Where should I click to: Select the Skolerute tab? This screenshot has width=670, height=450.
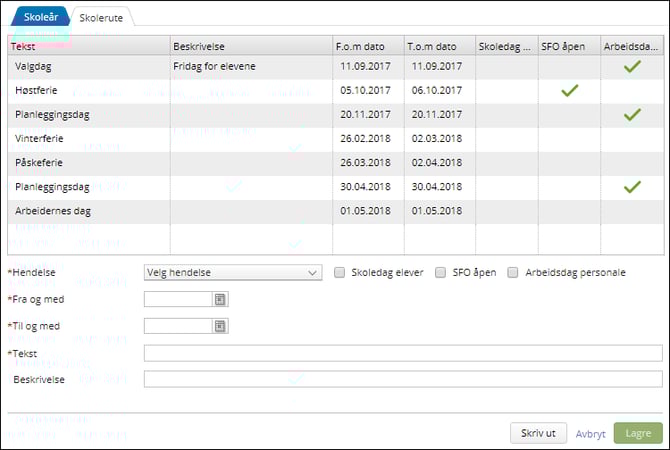click(x=100, y=17)
